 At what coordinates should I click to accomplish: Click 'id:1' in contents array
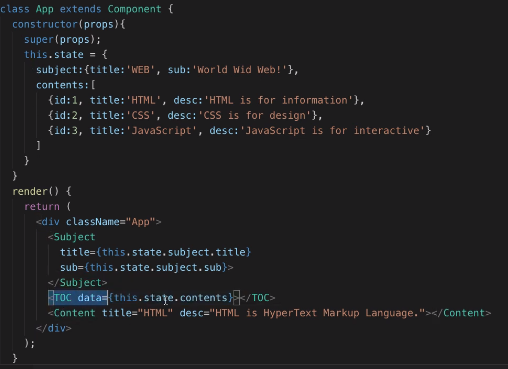click(x=66, y=100)
